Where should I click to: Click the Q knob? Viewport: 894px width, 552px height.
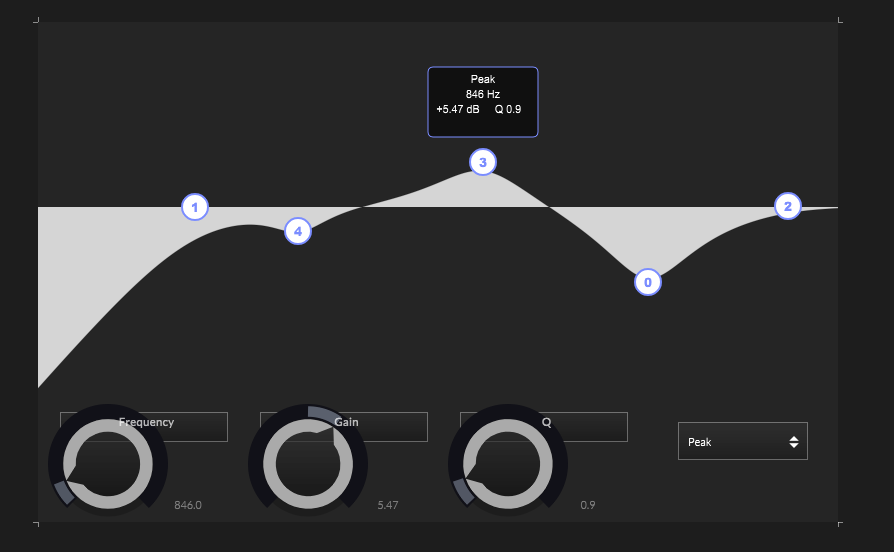coord(508,464)
